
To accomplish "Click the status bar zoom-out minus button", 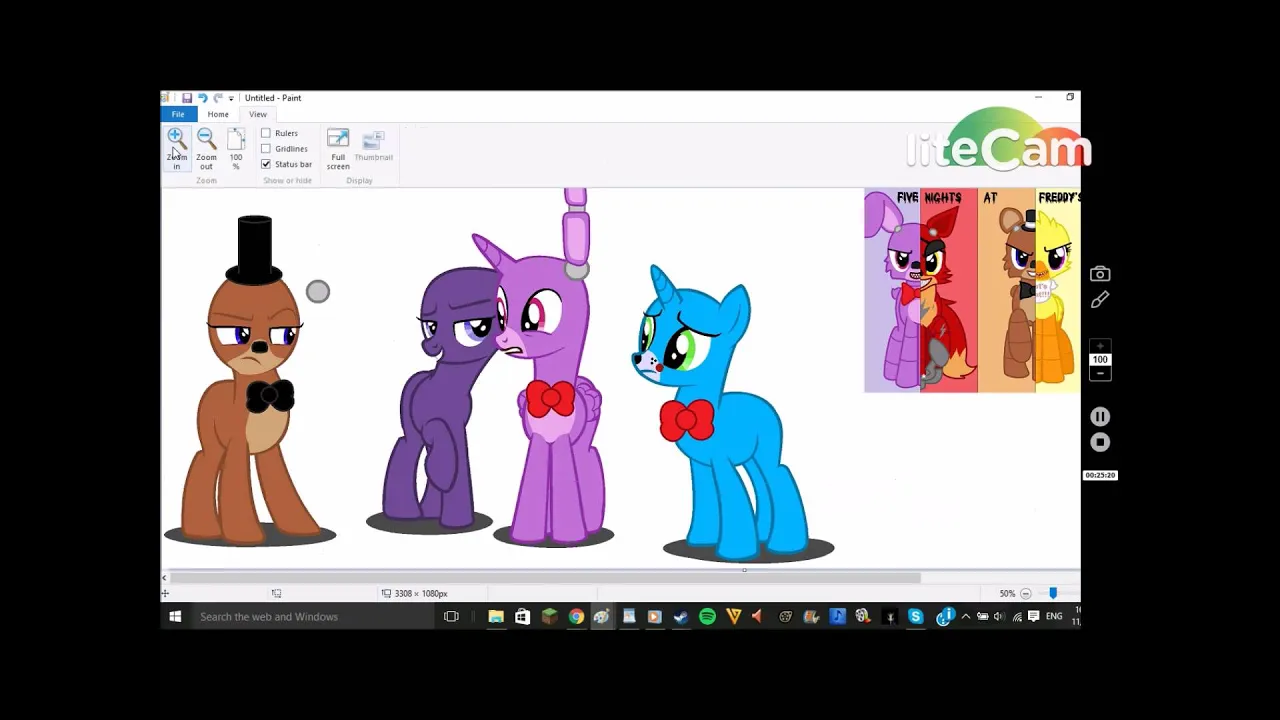I will tap(1025, 593).
